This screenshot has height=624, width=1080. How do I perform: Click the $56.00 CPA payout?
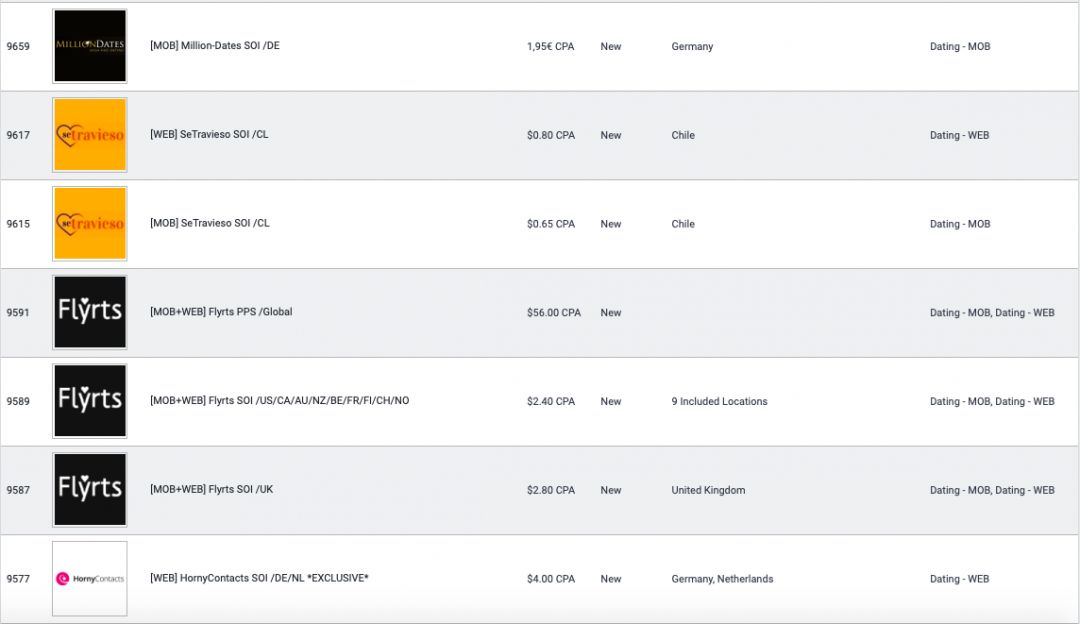[x=553, y=313]
